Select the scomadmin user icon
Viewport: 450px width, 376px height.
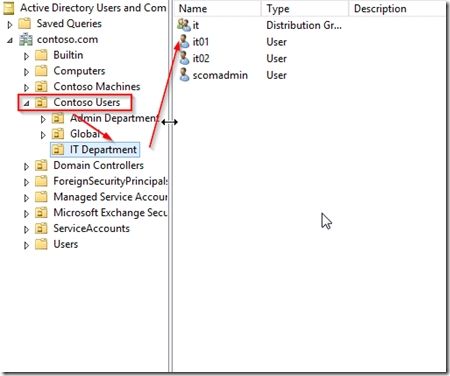pos(184,75)
